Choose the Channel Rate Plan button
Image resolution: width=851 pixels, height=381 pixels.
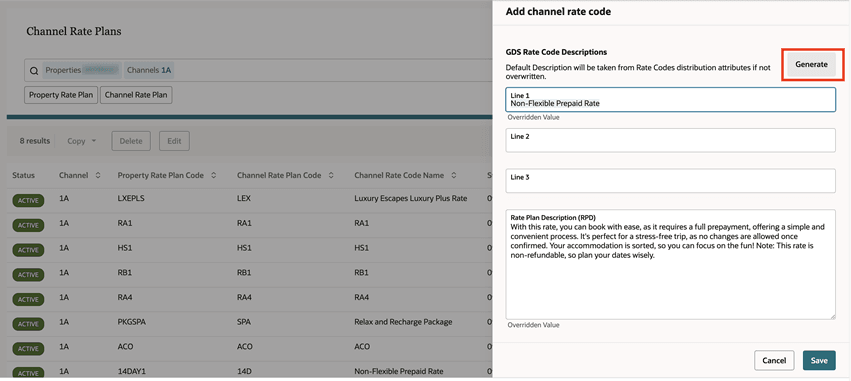point(136,95)
